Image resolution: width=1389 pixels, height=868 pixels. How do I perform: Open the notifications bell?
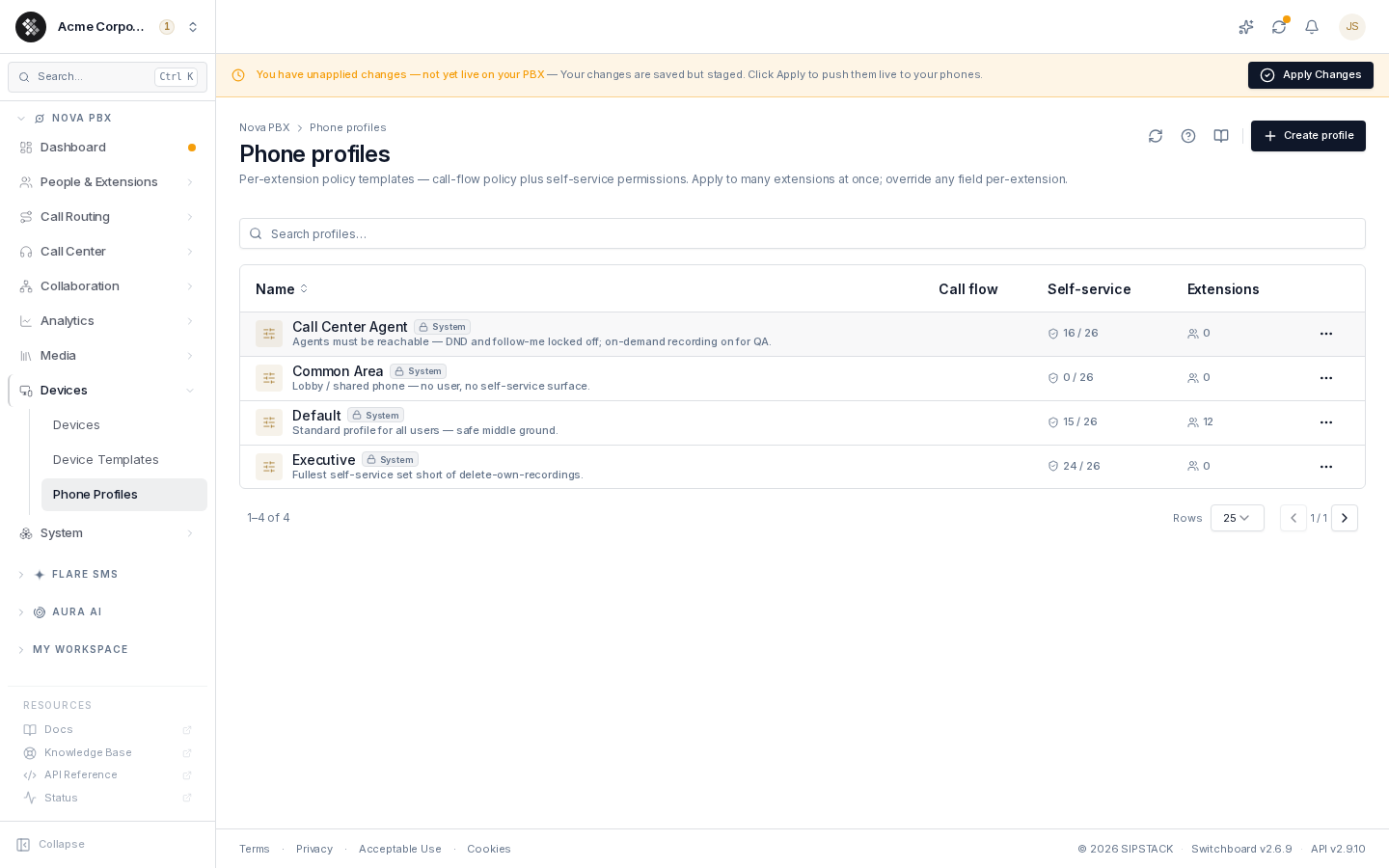pos(1312,27)
